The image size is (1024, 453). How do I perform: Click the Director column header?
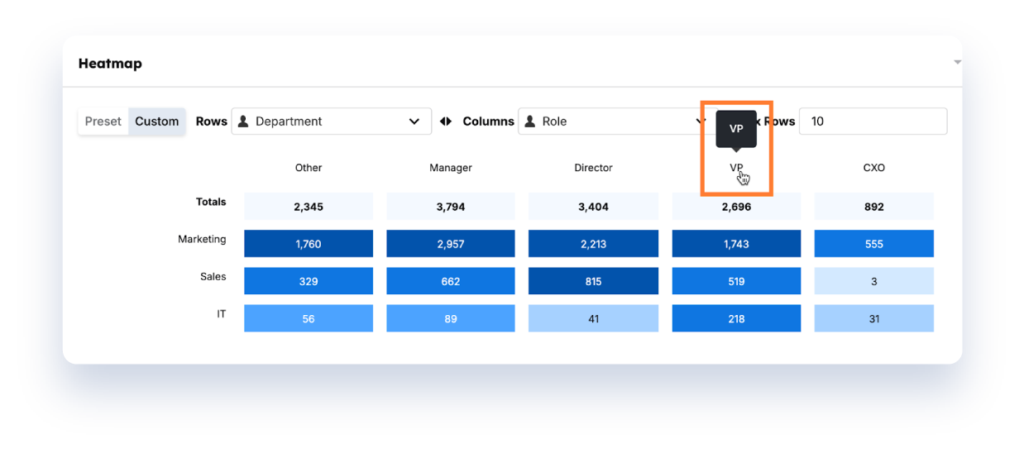click(x=593, y=168)
